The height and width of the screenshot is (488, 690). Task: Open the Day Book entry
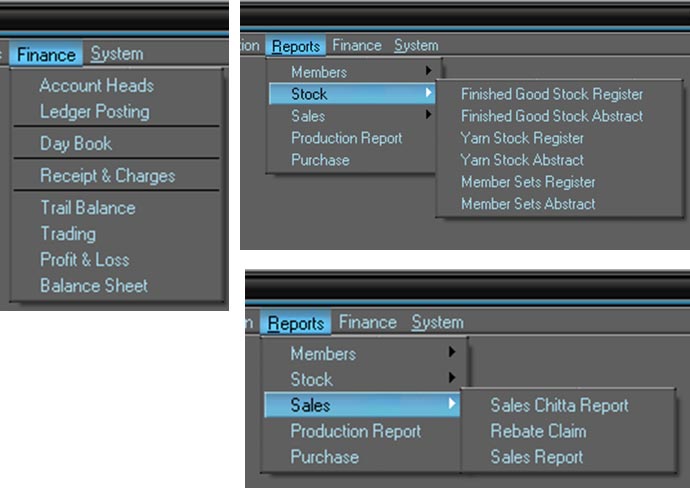76,143
